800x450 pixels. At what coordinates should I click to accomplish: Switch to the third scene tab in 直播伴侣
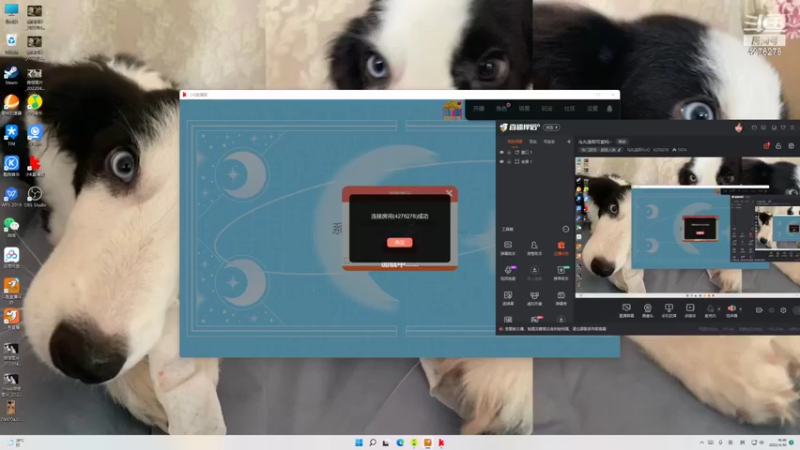549,141
